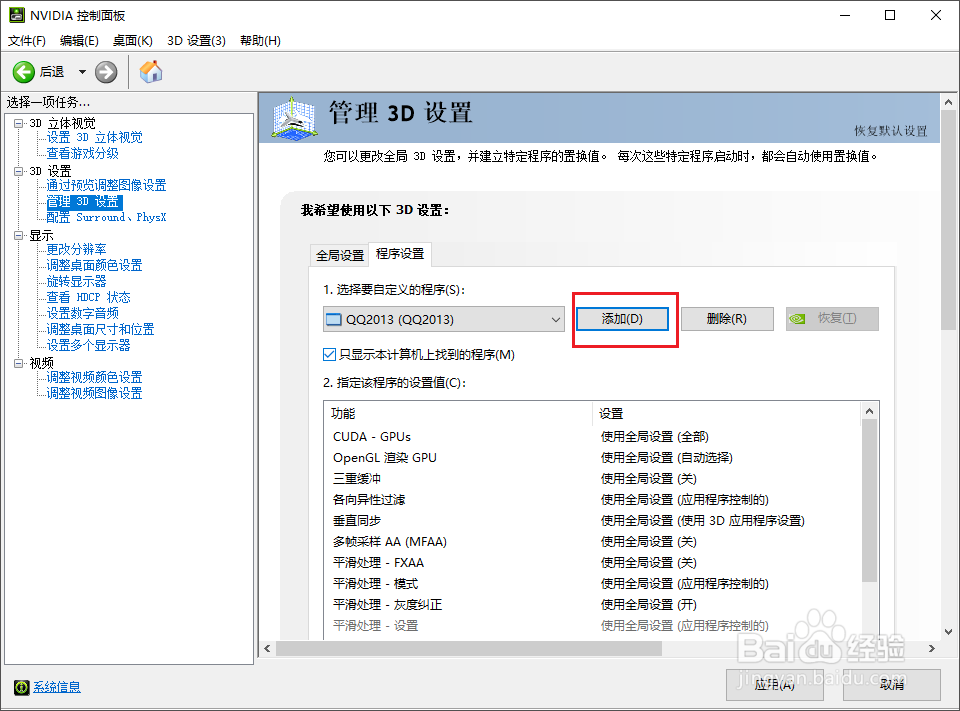Click the green restore icon on 恢复(I) button
960x711 pixels.
point(799,318)
